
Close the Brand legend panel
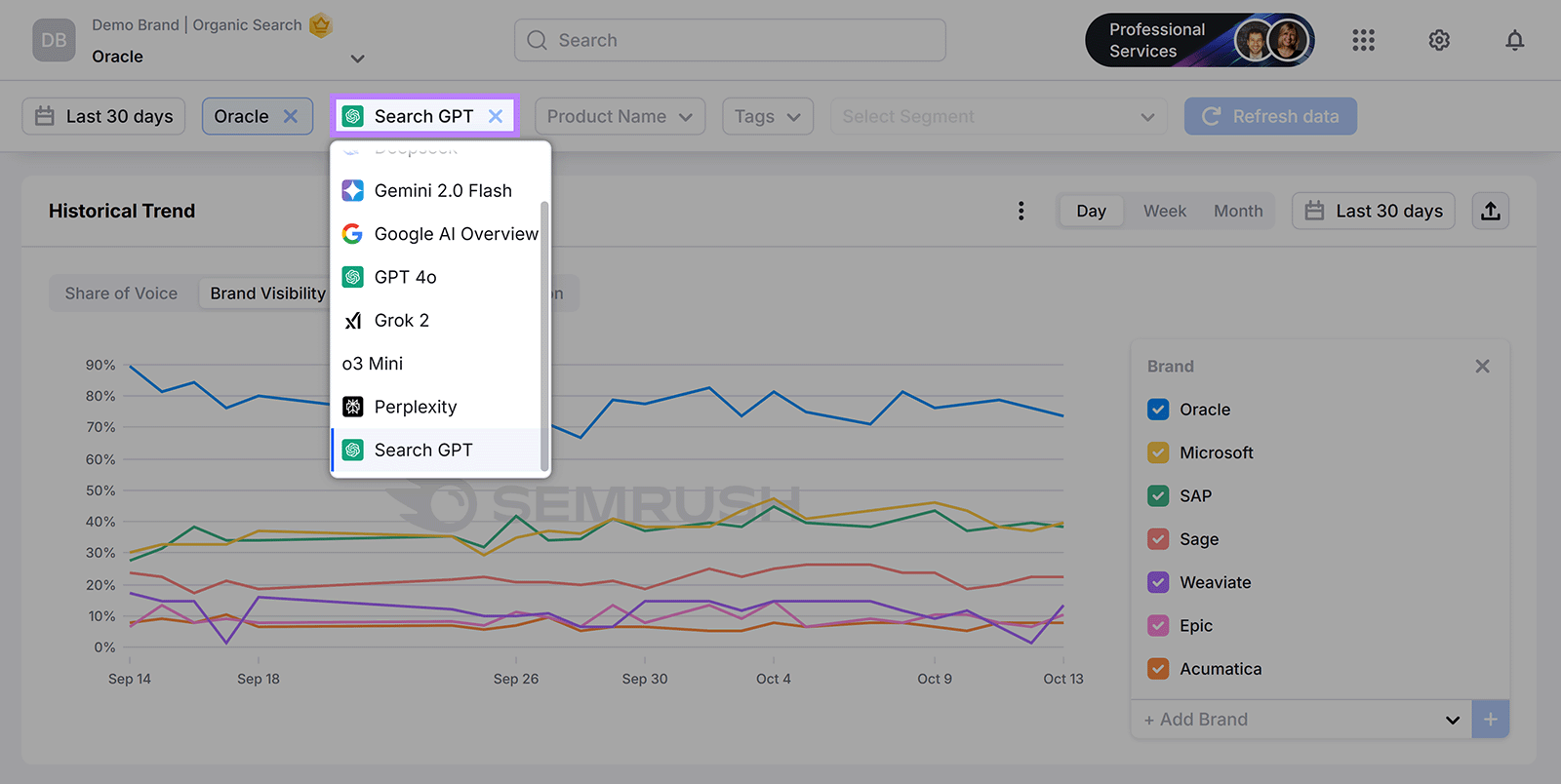[x=1482, y=367]
